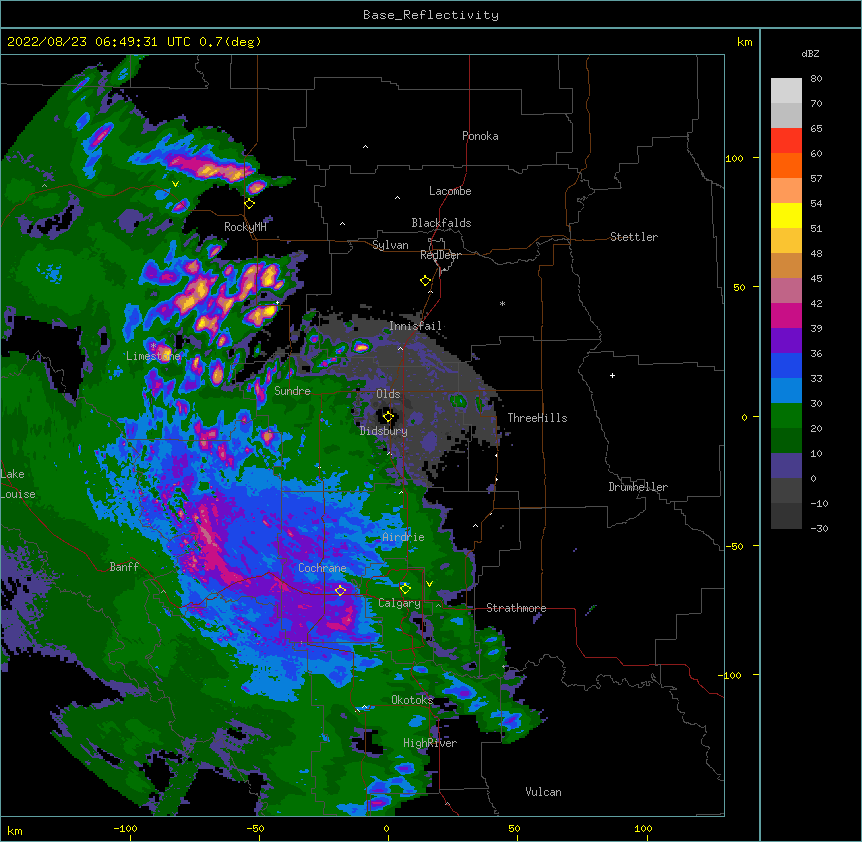
Task: Click the yellow marker icon near Calgary
Action: pos(405,589)
